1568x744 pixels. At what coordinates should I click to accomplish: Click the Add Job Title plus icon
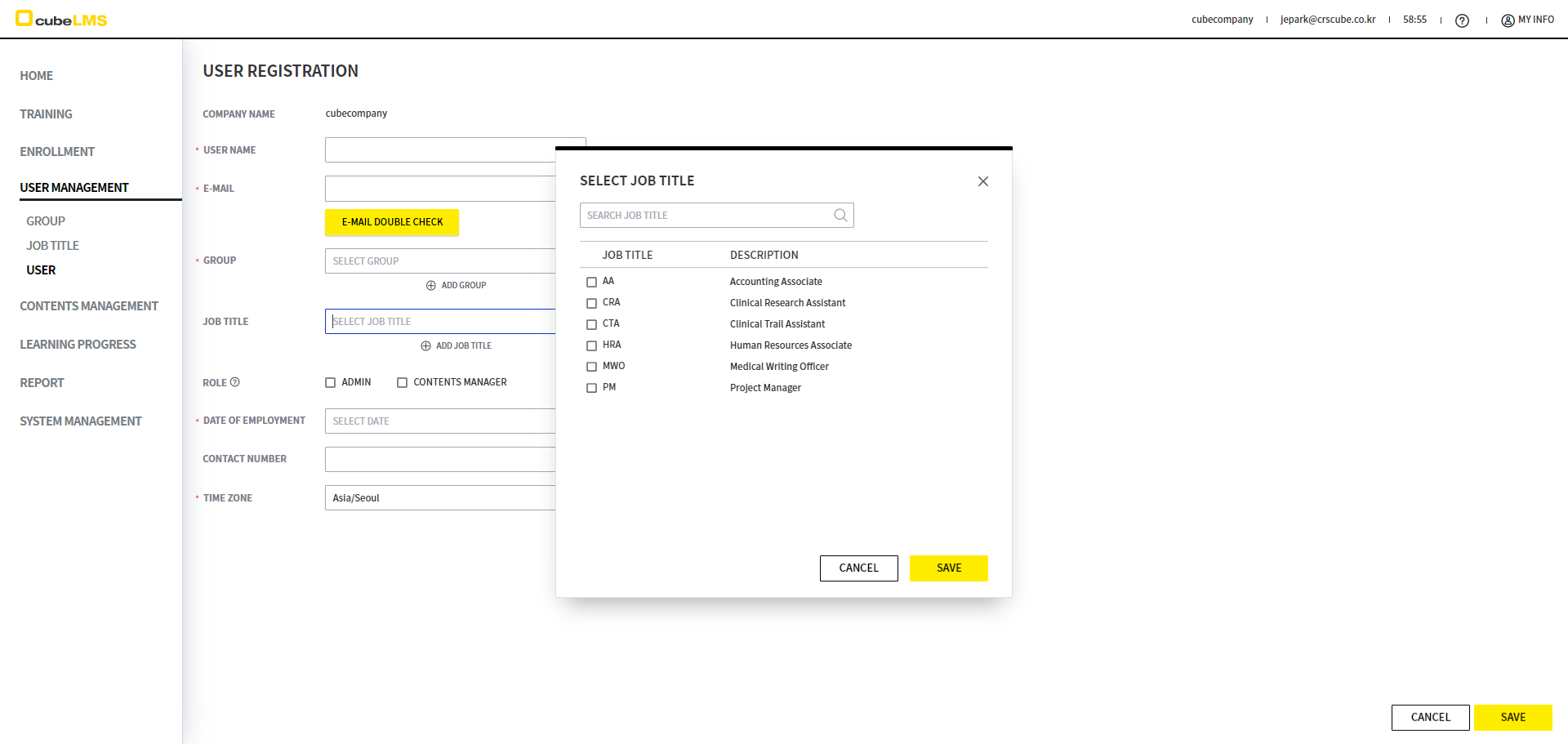[x=425, y=346]
